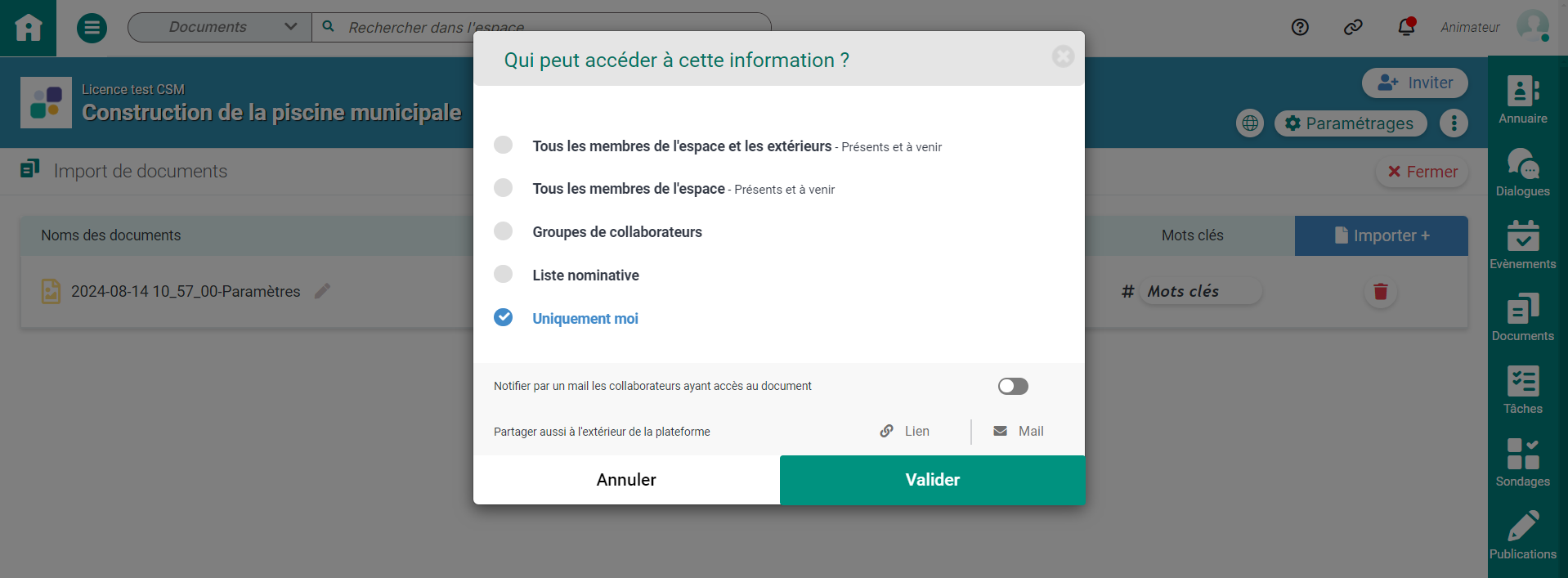Select "Tous les membres de l'espace et les extérieurs"

pos(504,146)
